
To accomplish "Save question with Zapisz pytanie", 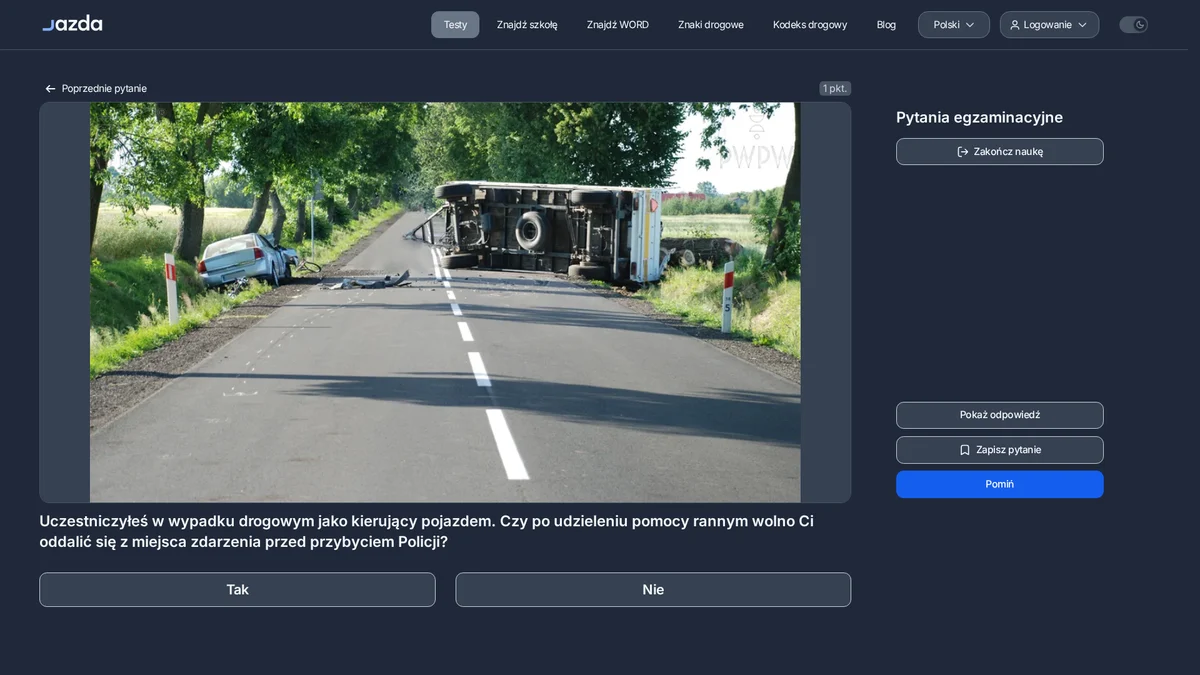I will [x=1000, y=450].
